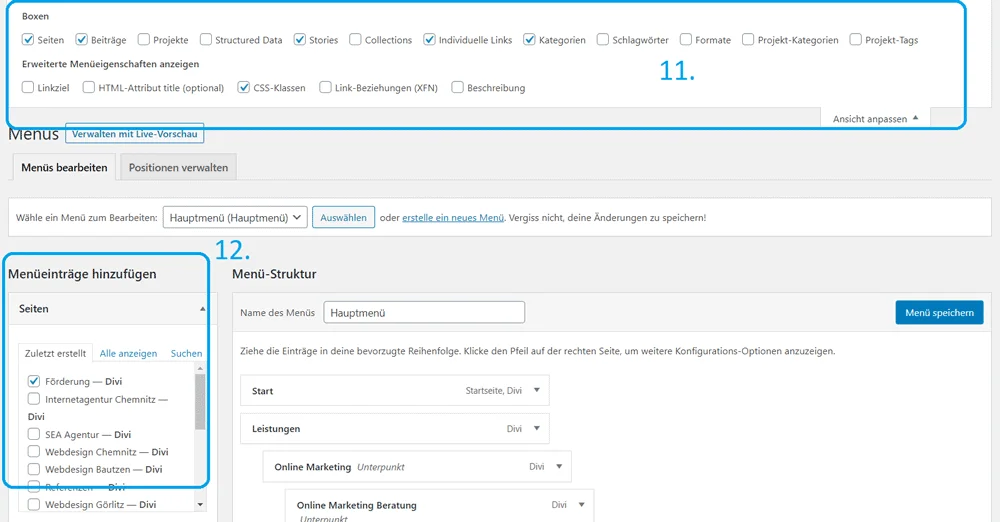Collapse the Ansicht anpassen panel
1000x522 pixels.
pos(875,119)
